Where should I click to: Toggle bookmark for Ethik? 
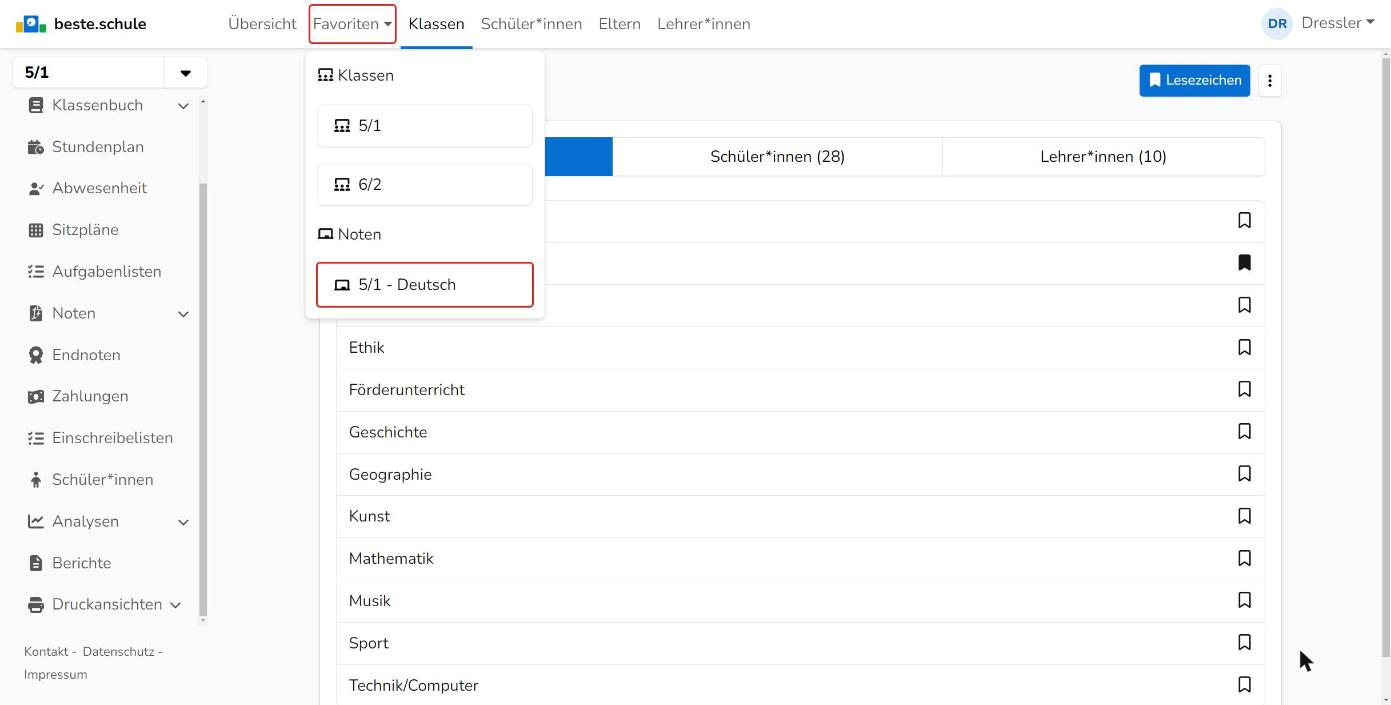click(x=1244, y=347)
